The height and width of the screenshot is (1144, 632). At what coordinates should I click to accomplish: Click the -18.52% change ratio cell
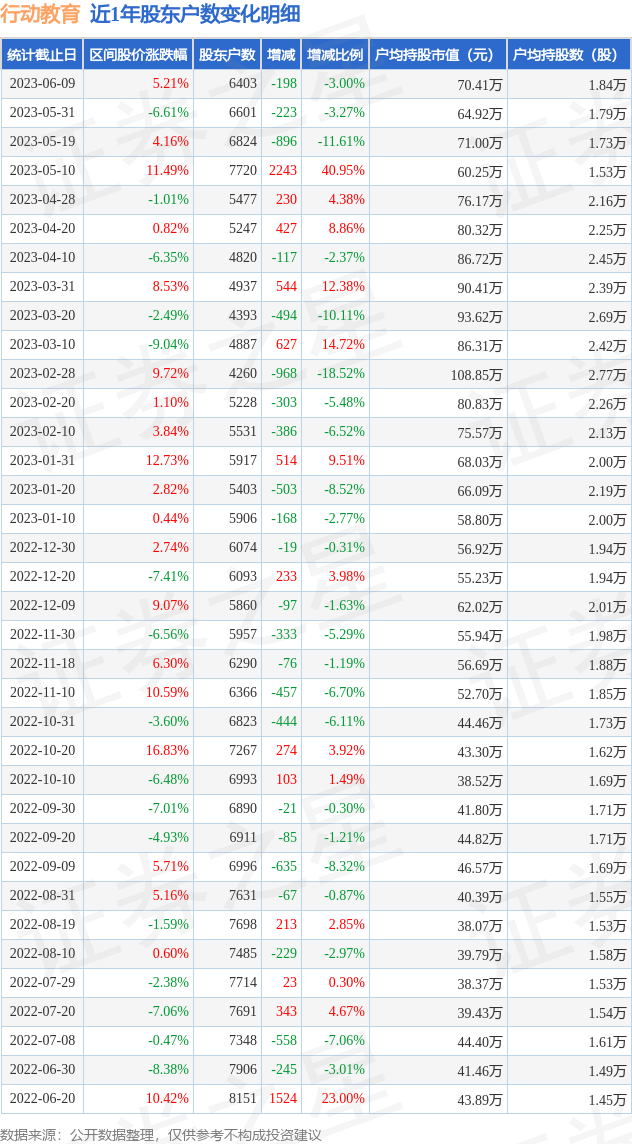[340, 374]
